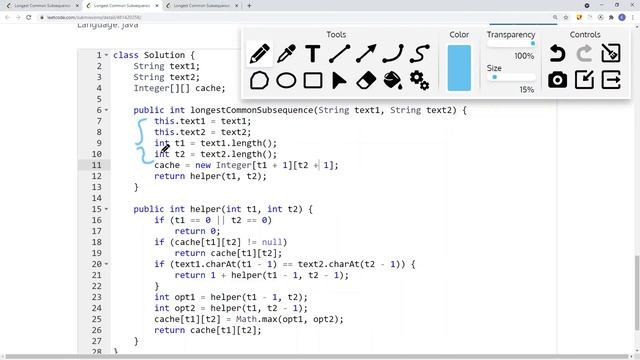Open the zoom magnifier icon in address bar
The image size is (640, 360).
click(x=555, y=18)
